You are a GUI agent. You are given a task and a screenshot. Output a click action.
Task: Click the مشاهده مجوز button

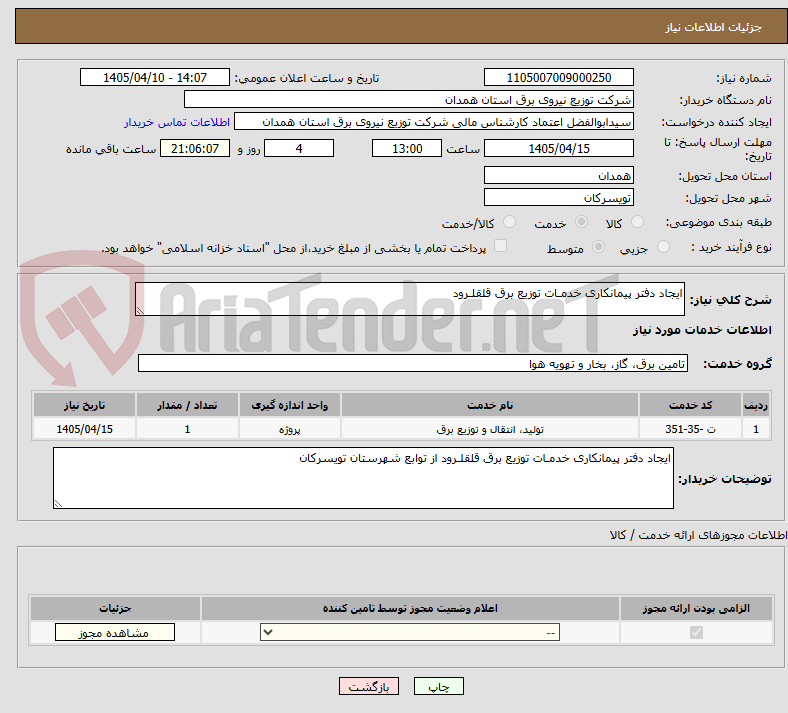(x=115, y=632)
